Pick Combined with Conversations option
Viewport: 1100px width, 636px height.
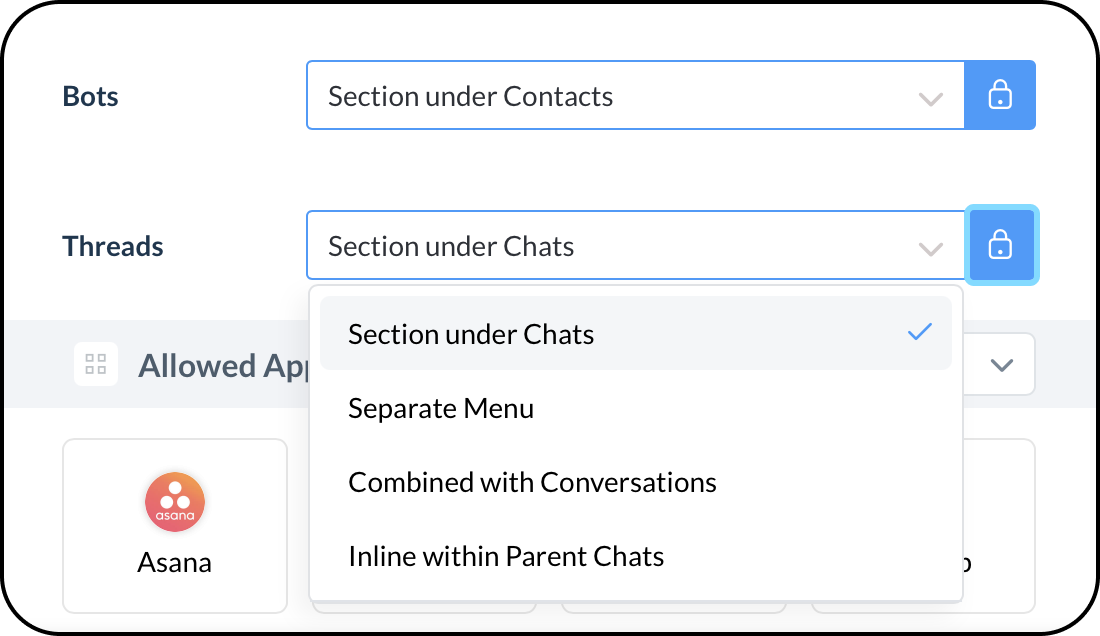(x=532, y=482)
